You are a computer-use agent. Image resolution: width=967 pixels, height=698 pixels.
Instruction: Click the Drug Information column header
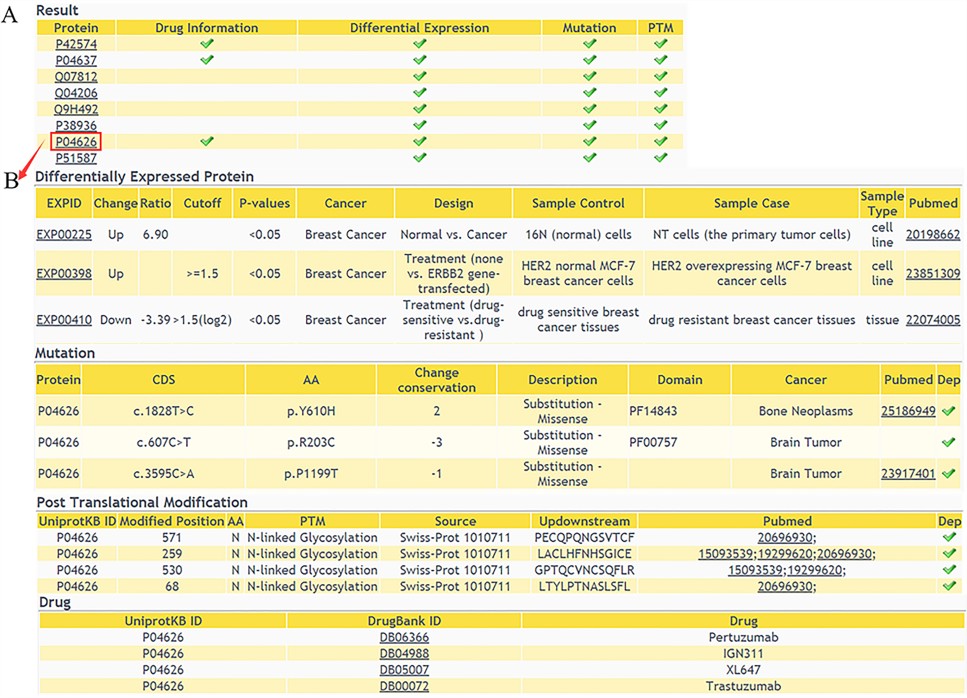point(207,28)
